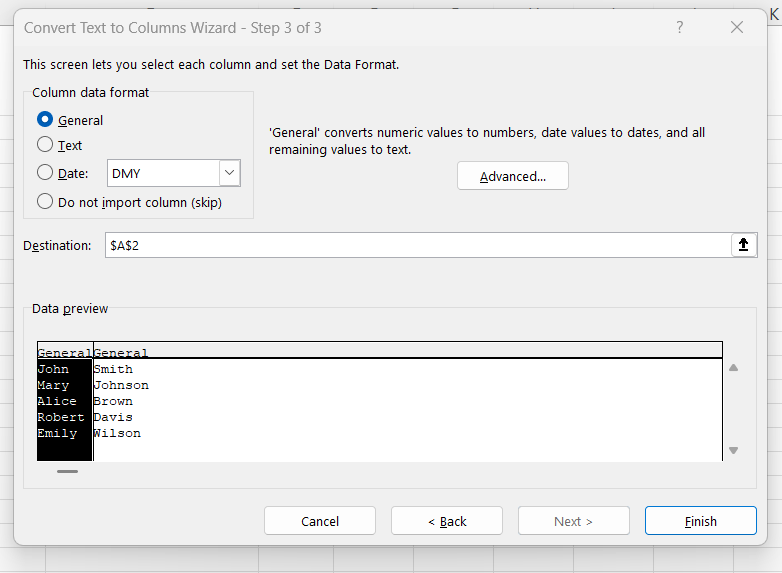Select the second General column in preview
The image size is (782, 573).
(x=121, y=352)
